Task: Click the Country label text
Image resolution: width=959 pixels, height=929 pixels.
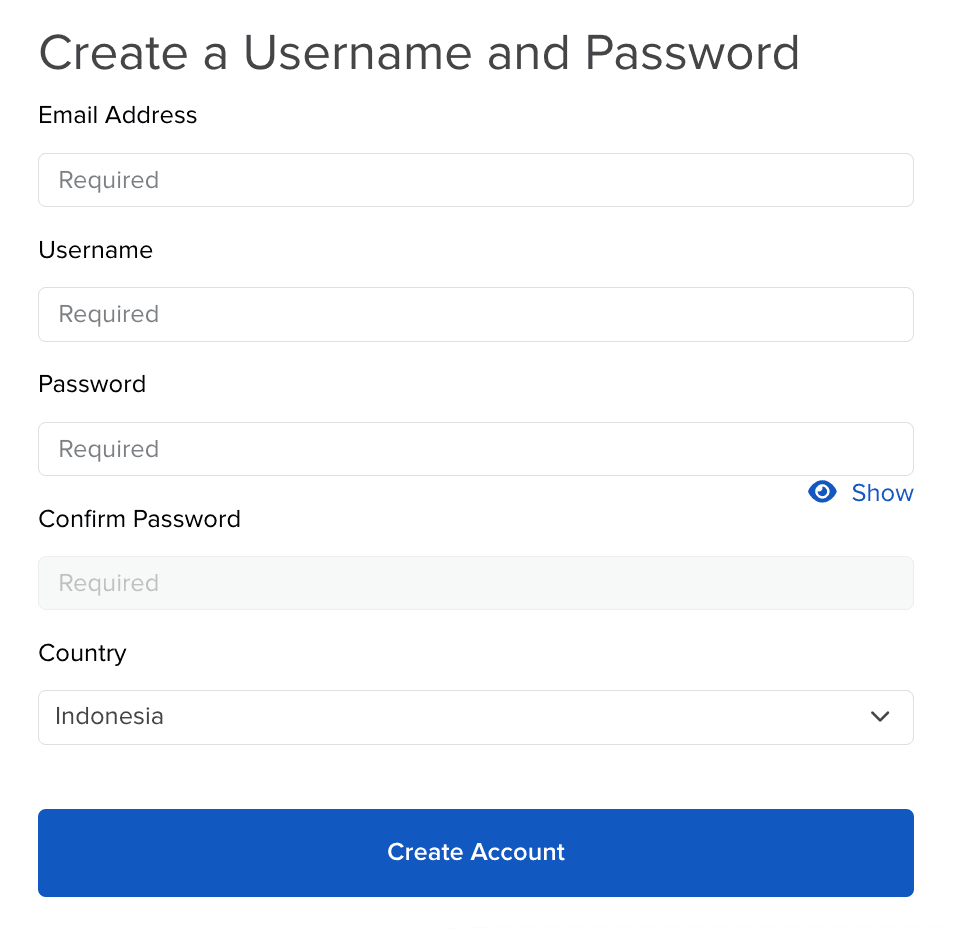Action: 83,653
